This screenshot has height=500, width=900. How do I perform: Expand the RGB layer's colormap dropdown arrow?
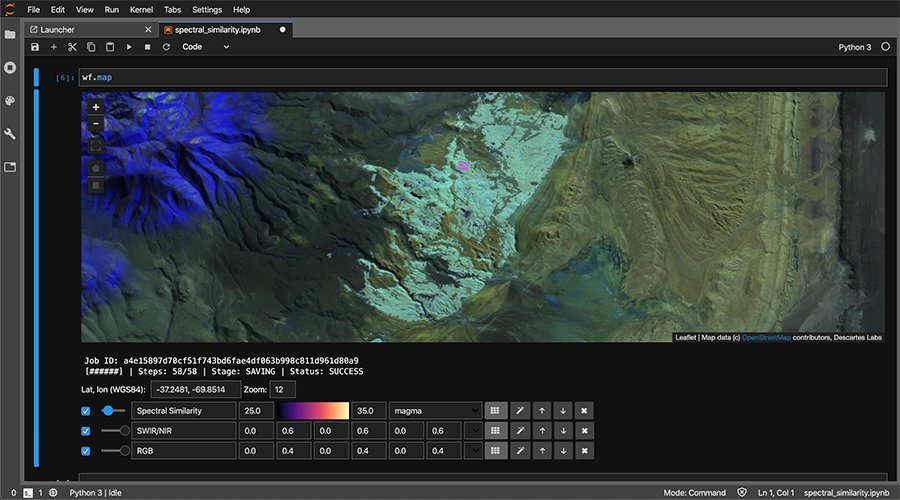click(x=473, y=451)
